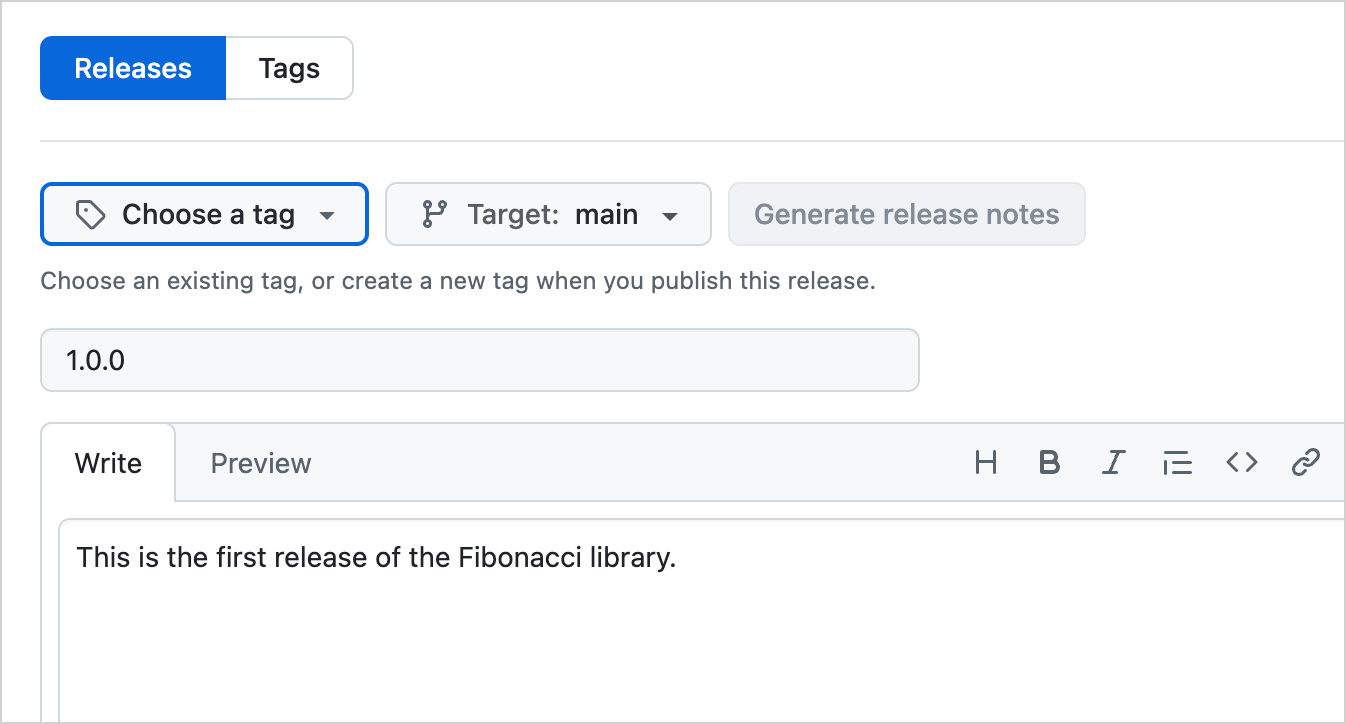Insert a code block

coord(1242,462)
